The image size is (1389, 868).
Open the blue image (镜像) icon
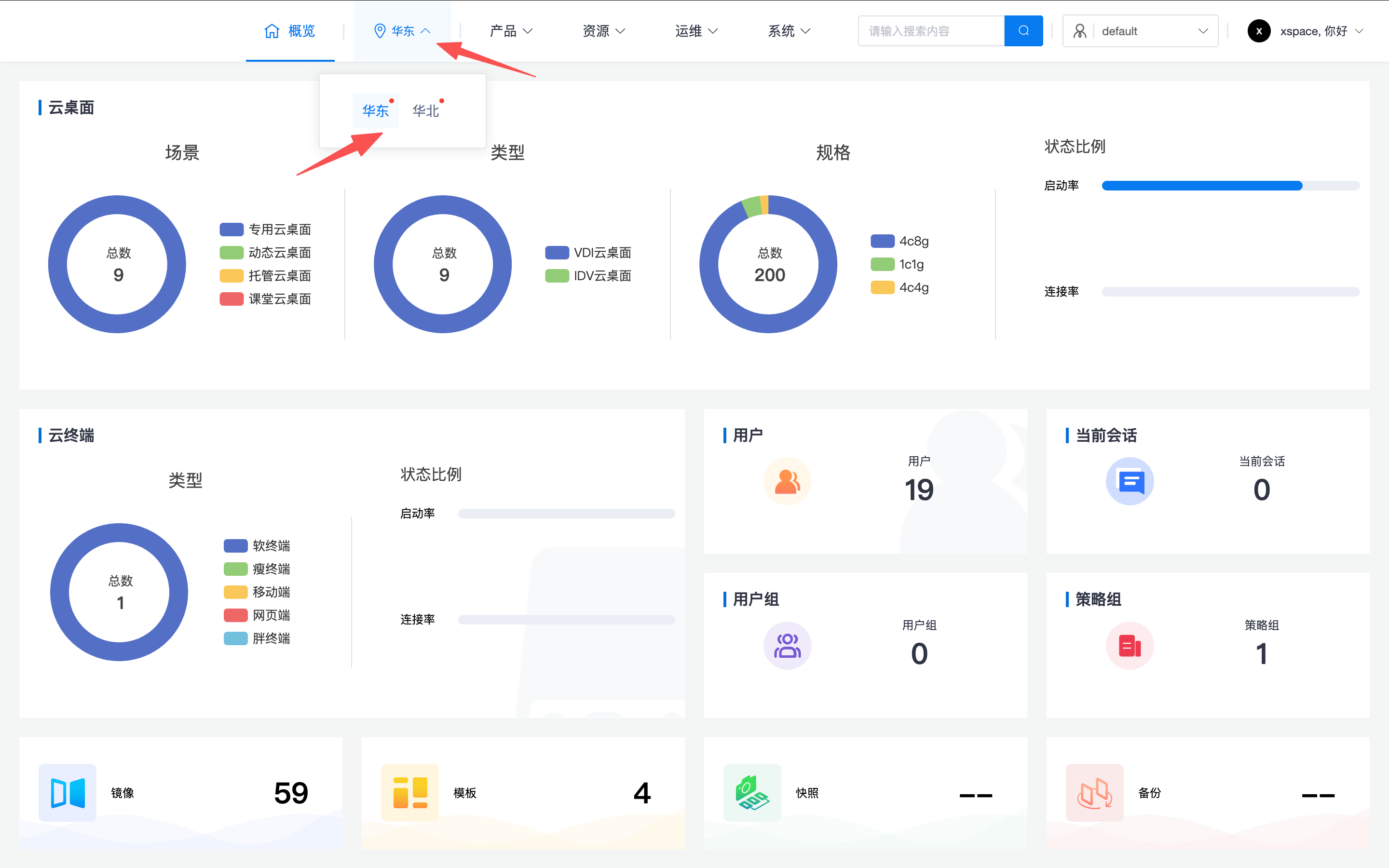pyautogui.click(x=68, y=792)
